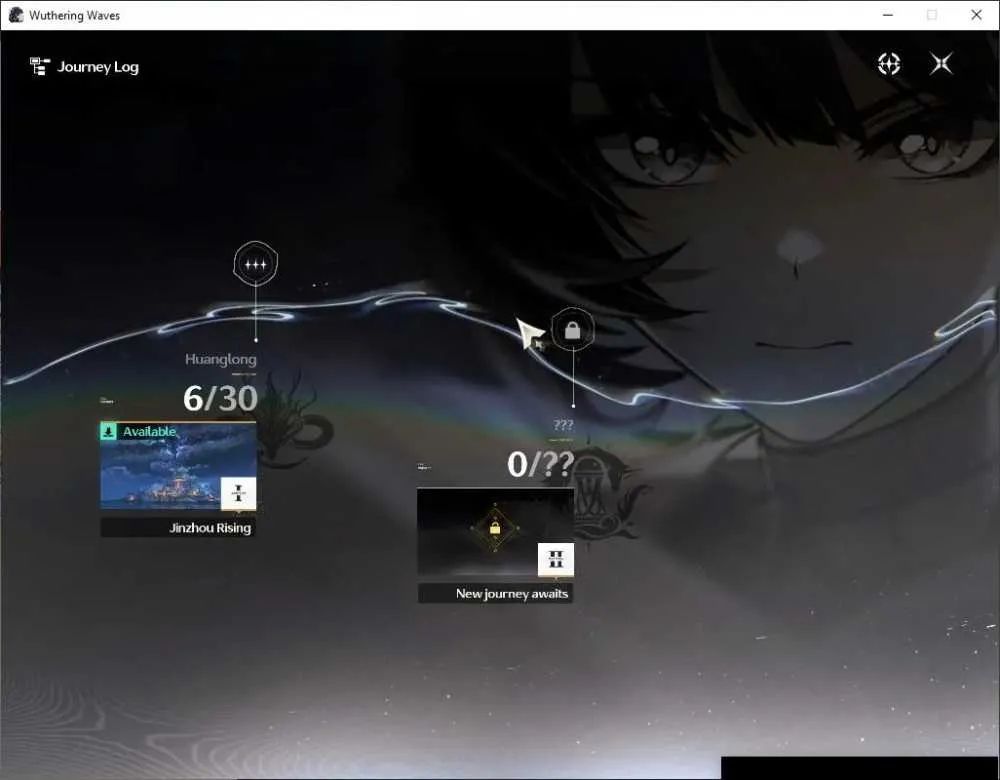
Task: Click the "6/30" progress counter
Action: click(x=220, y=399)
